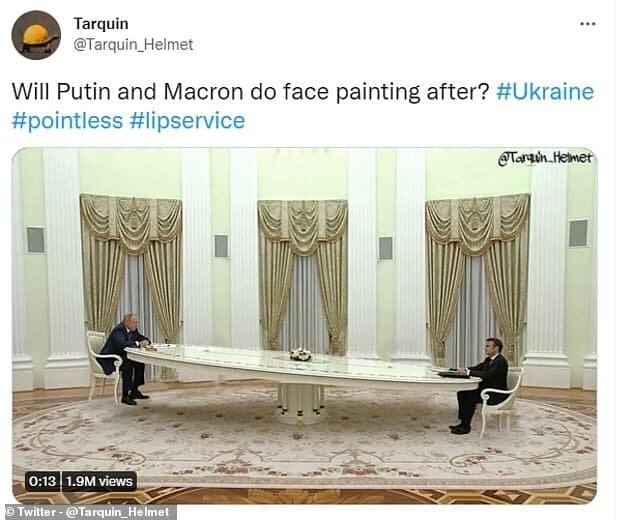Click the tweet text about face painting
This screenshot has height=520, width=634.
[251, 92]
